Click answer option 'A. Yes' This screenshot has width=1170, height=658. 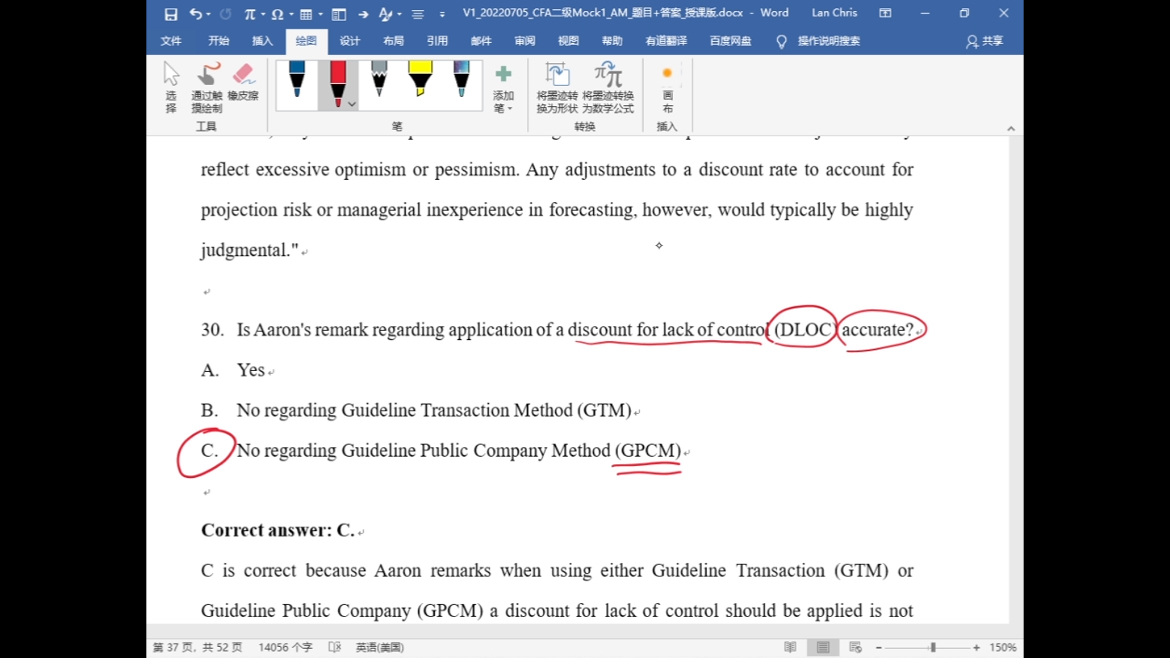click(233, 370)
